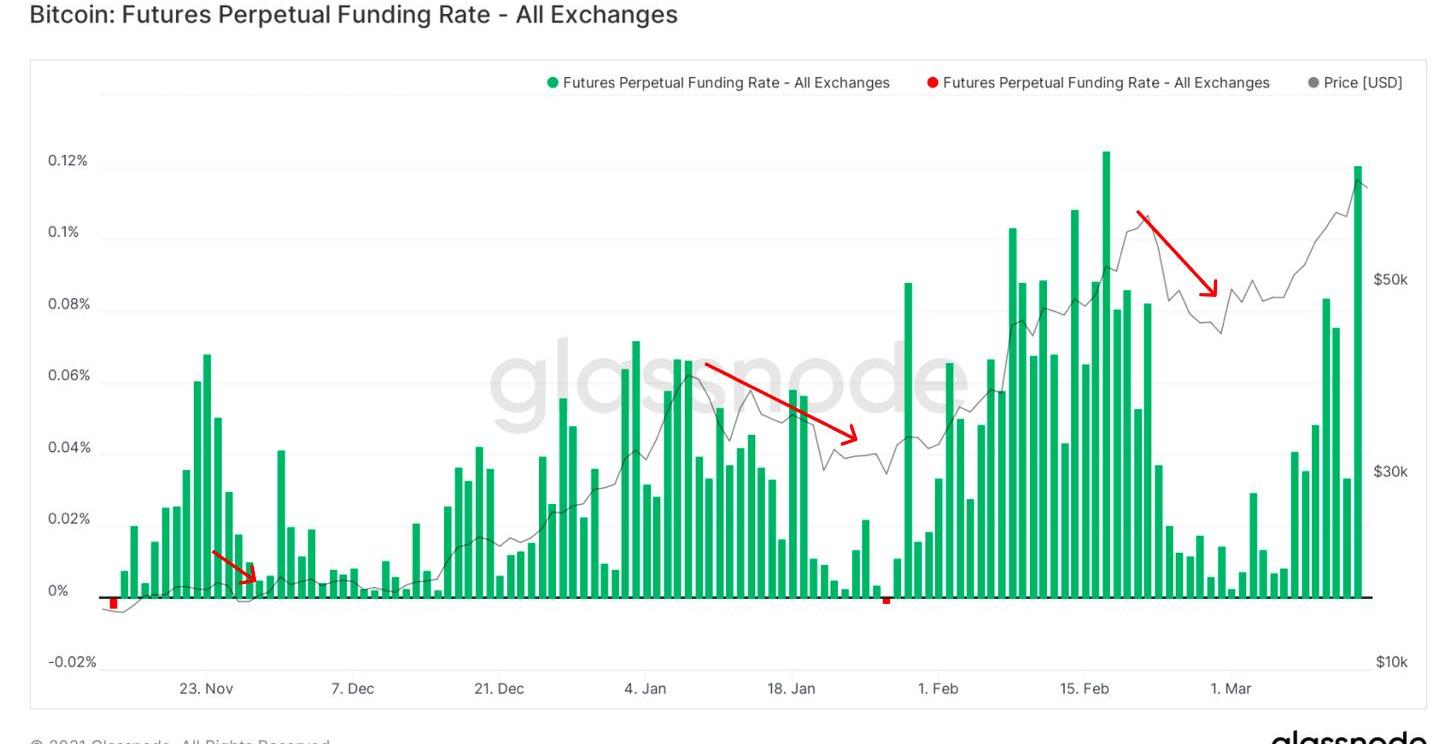The image size is (1456, 744).
Task: Click the gray Price legend dot
Action: [x=1313, y=83]
